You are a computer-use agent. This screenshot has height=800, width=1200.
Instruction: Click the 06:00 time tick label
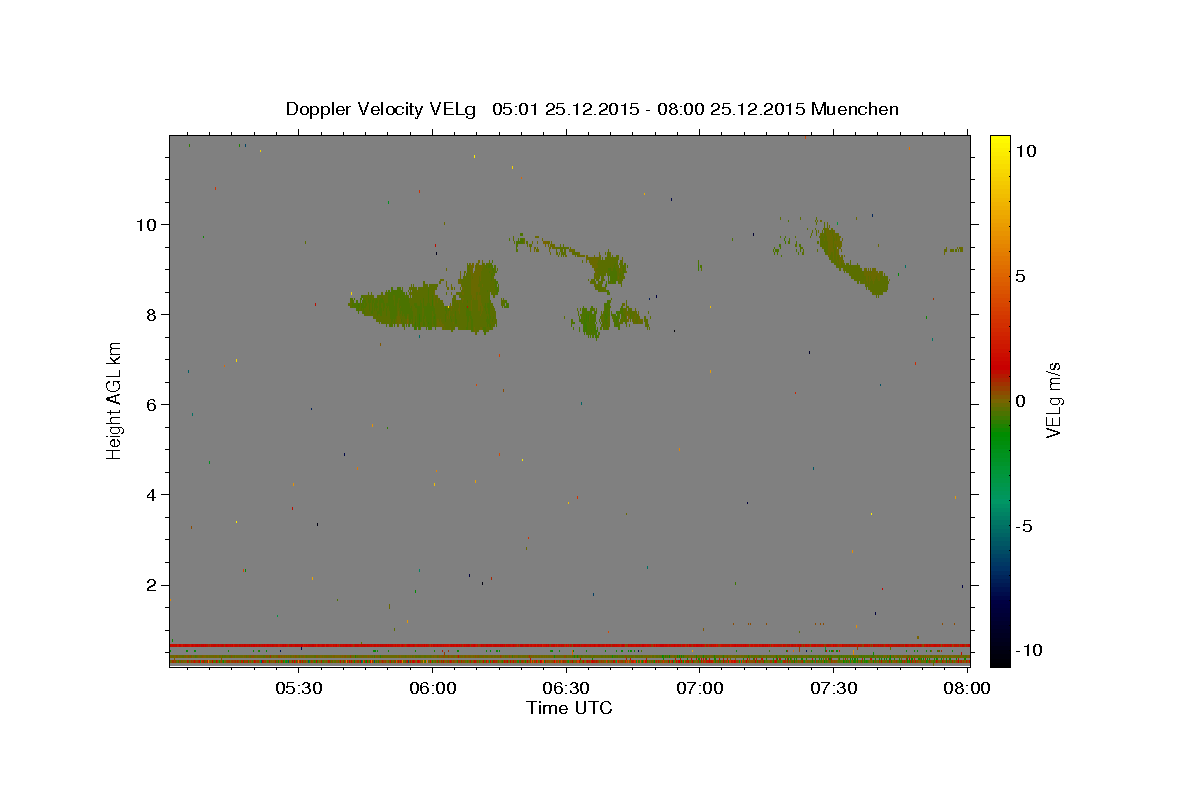[434, 688]
